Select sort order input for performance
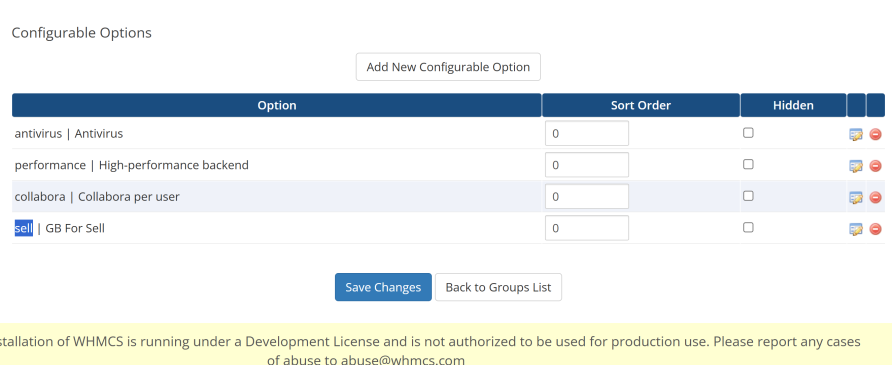The height and width of the screenshot is (365, 892). click(587, 165)
